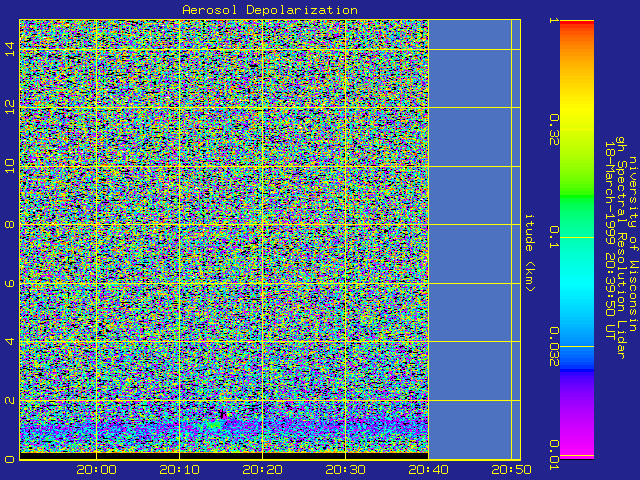Click the 0.32 color scale label
This screenshot has width=640, height=480.
point(553,128)
